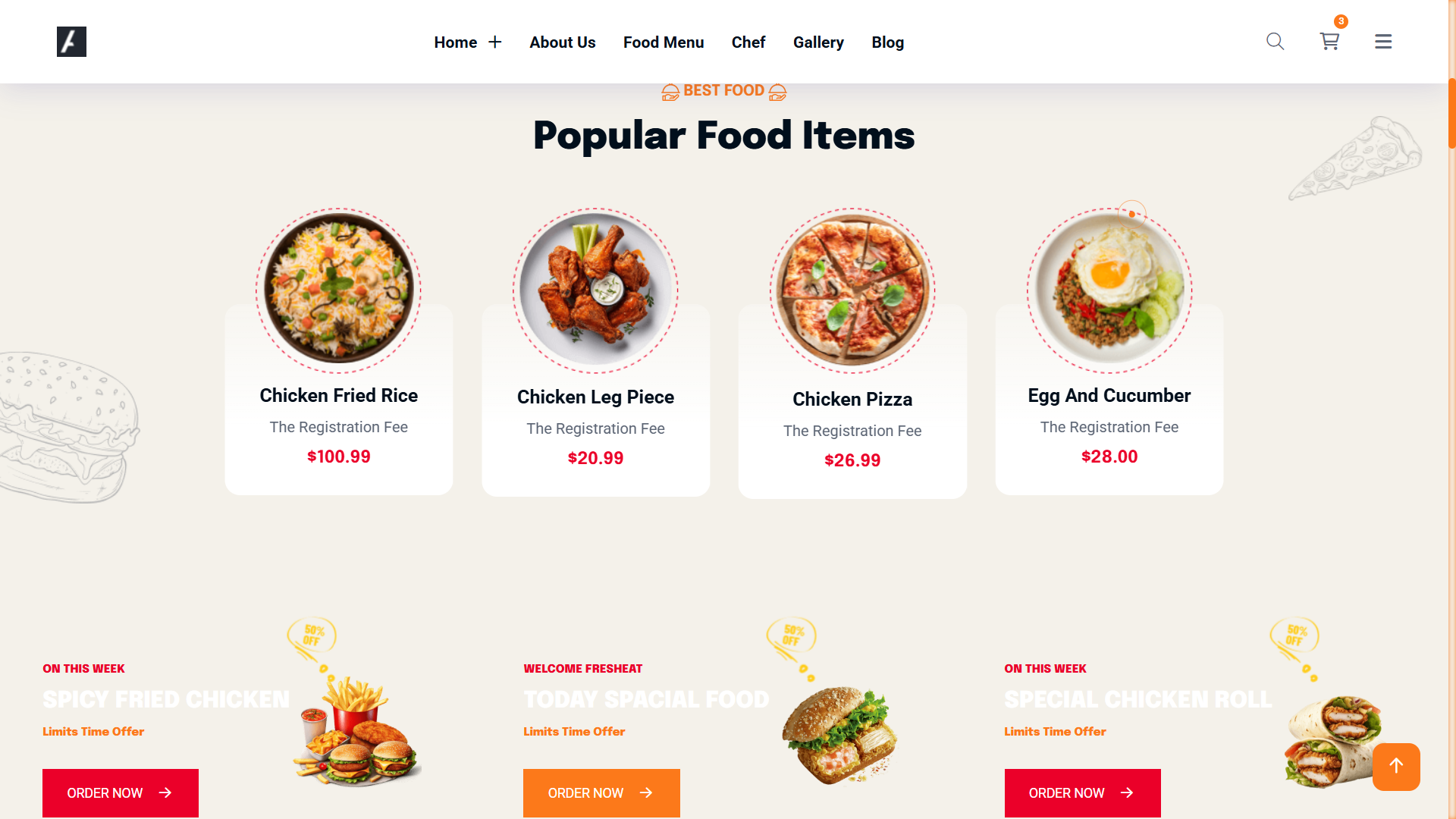1456x819 pixels.
Task: Click the 50% off badge above the burger
Action: [791, 637]
